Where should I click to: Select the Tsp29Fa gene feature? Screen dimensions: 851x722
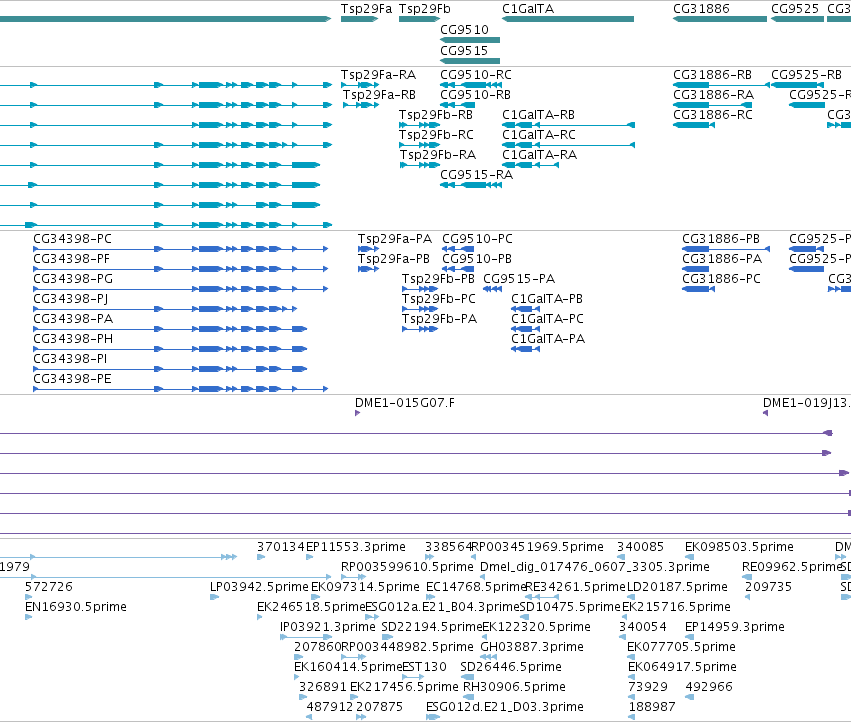click(x=359, y=19)
